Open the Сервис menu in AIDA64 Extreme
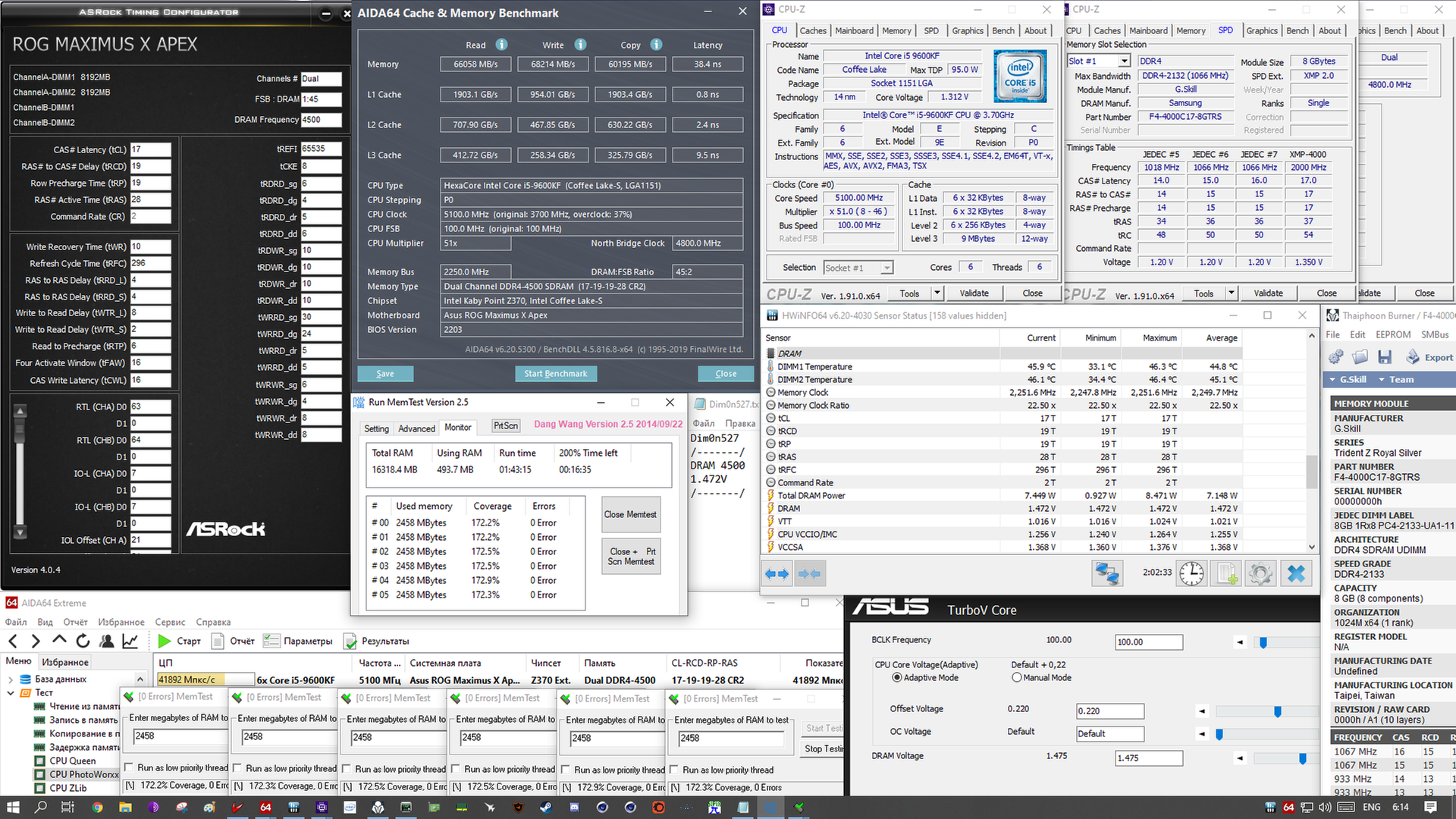 170,622
